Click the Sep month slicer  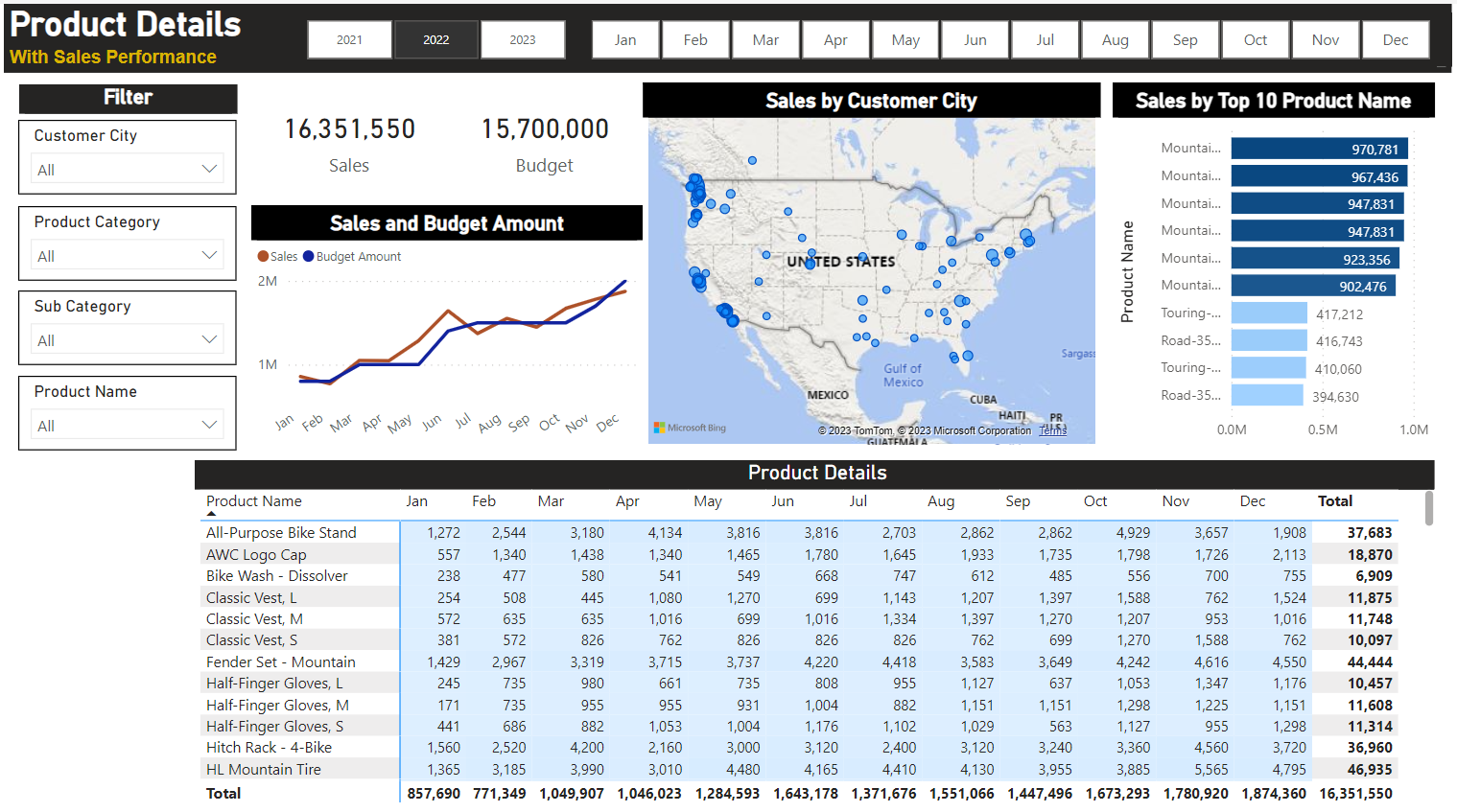click(1185, 39)
